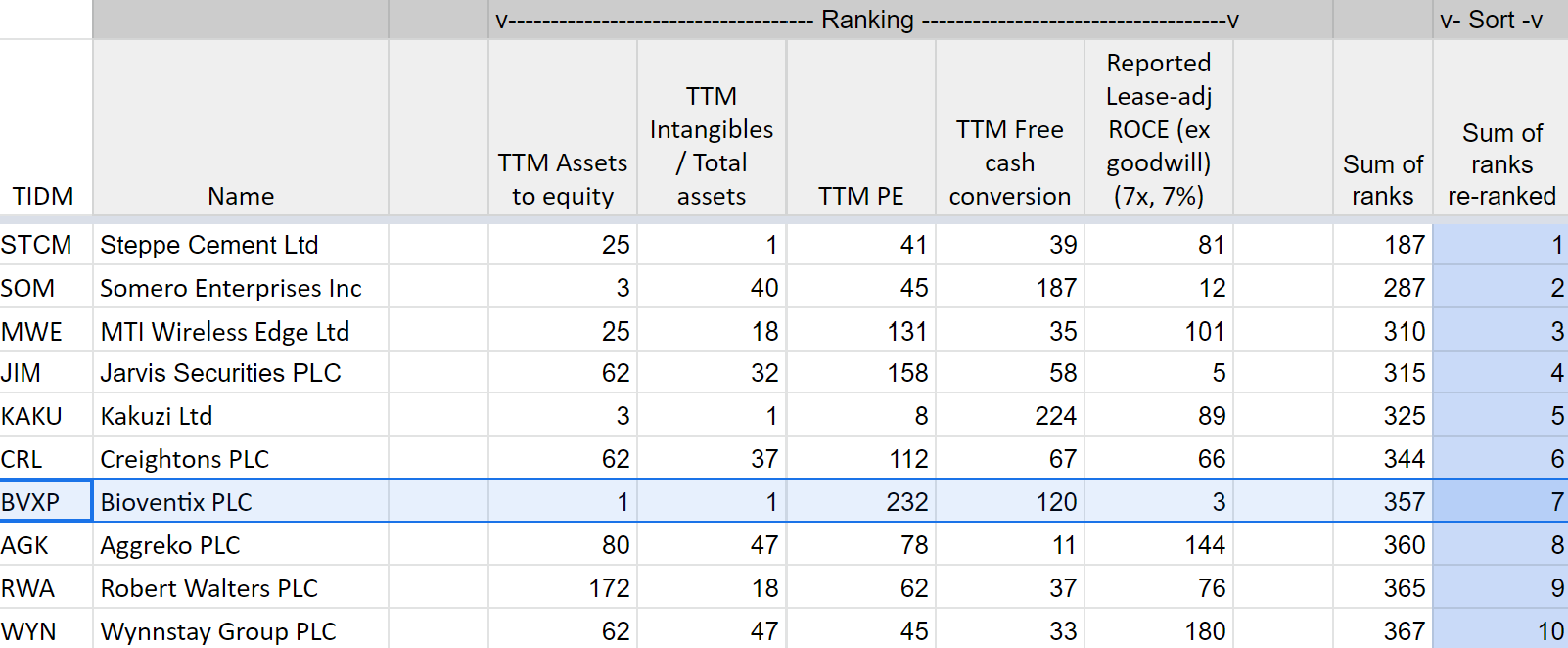Click the KAKU ticker cell
The image size is (1568, 648).
pos(46,416)
